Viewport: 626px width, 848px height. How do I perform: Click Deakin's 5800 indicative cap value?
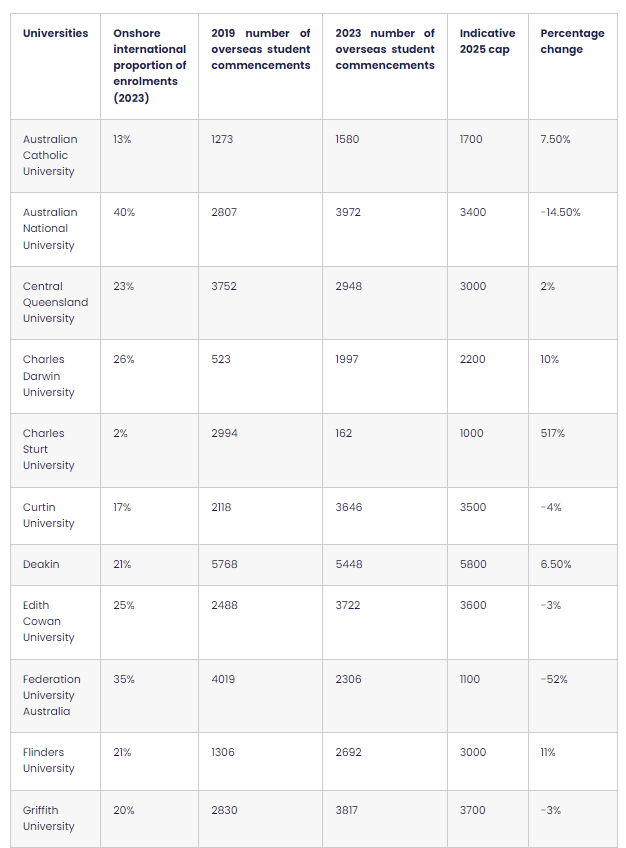473,564
